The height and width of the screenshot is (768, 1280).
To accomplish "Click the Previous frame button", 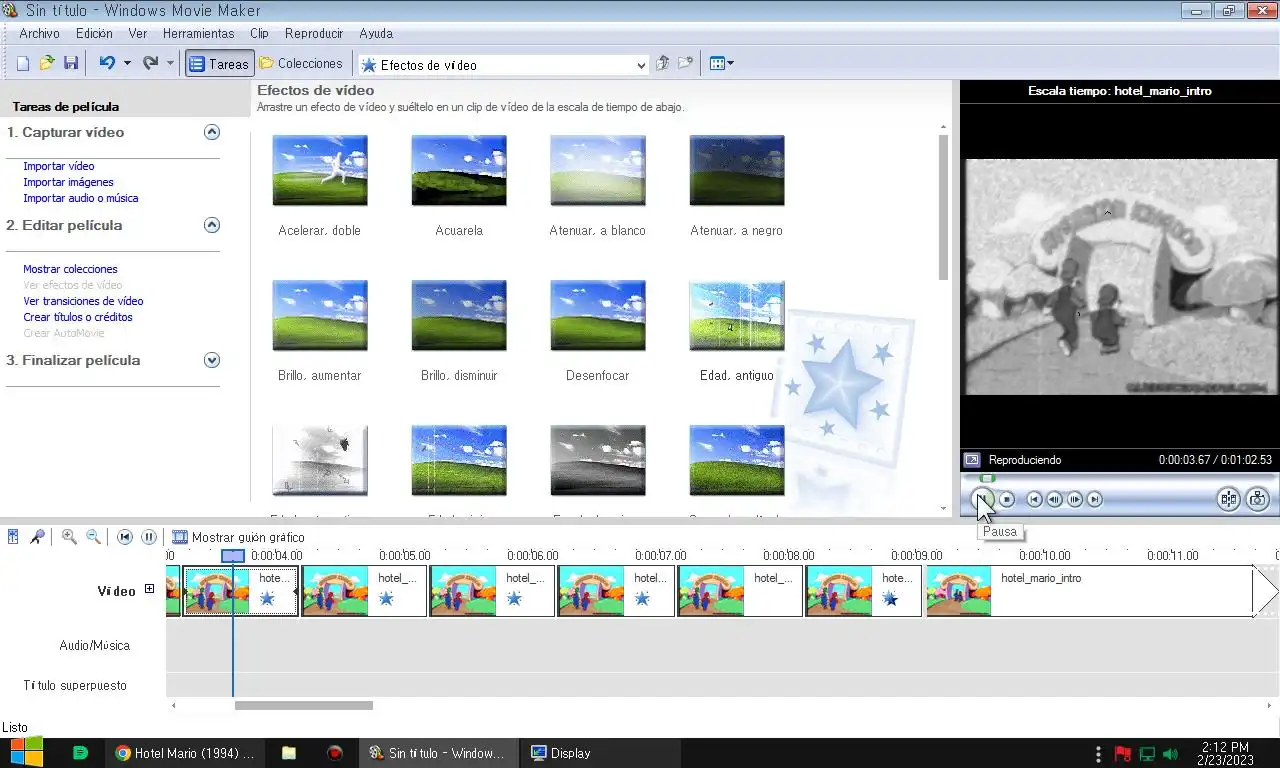I will (x=1055, y=499).
